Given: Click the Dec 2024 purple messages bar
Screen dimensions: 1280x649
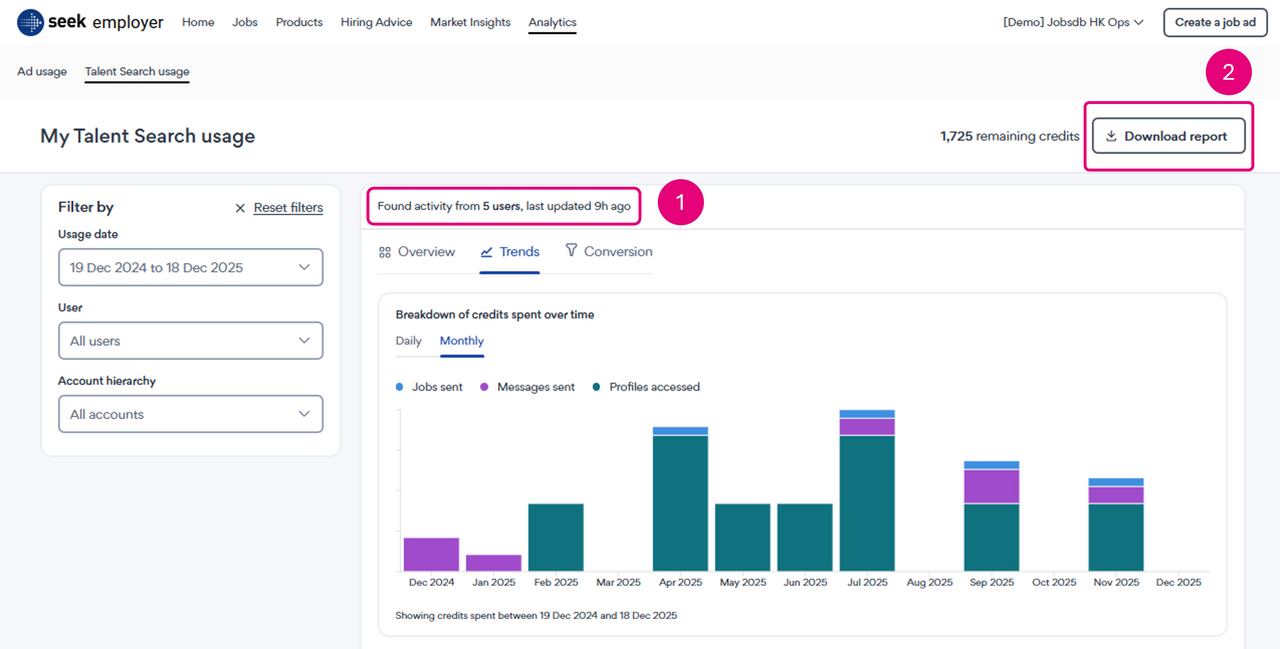Looking at the screenshot, I should pyautogui.click(x=431, y=554).
